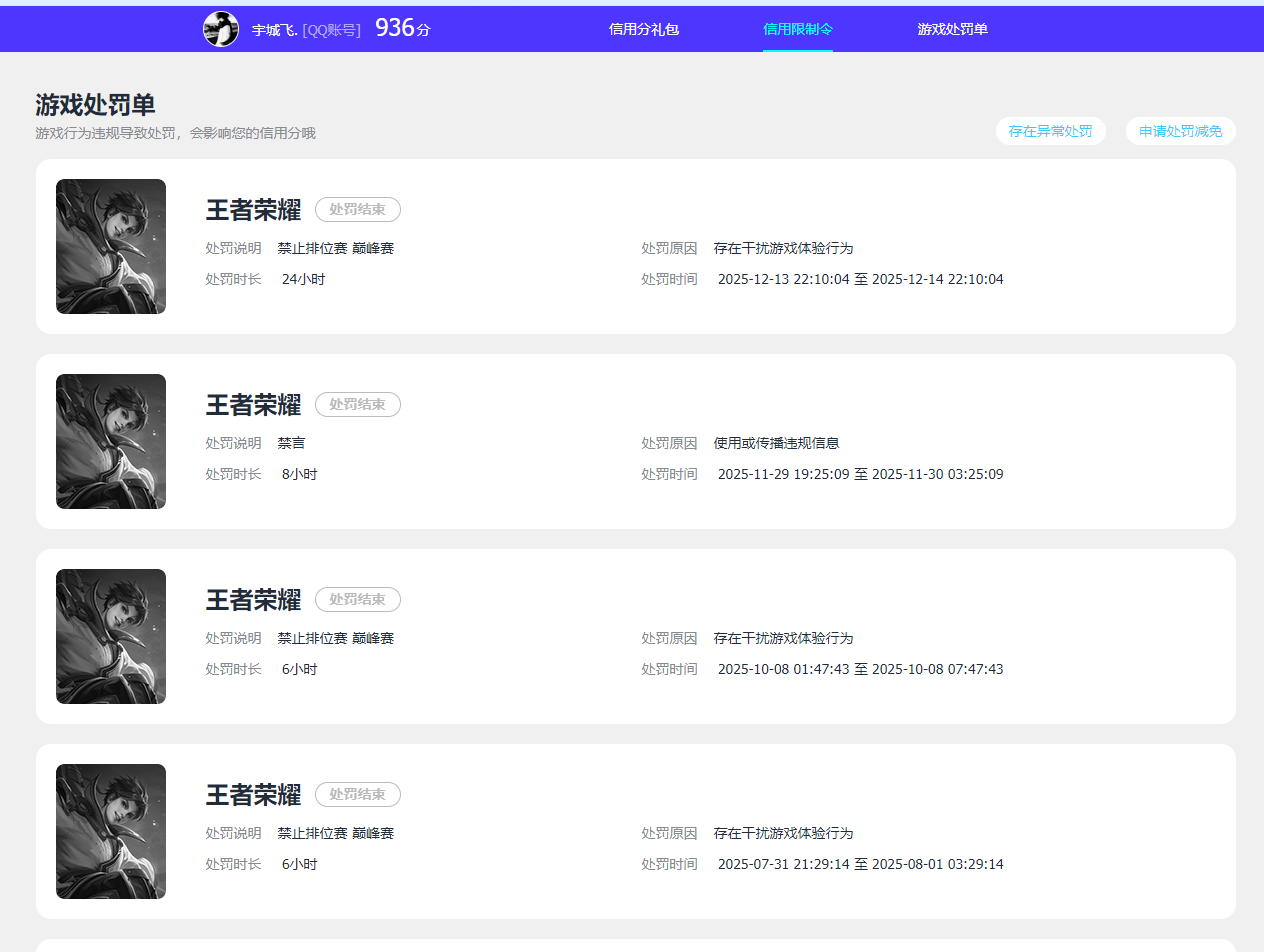Switch to the 信用限制令 tab
1264x952 pixels.
pyautogui.click(x=798, y=29)
